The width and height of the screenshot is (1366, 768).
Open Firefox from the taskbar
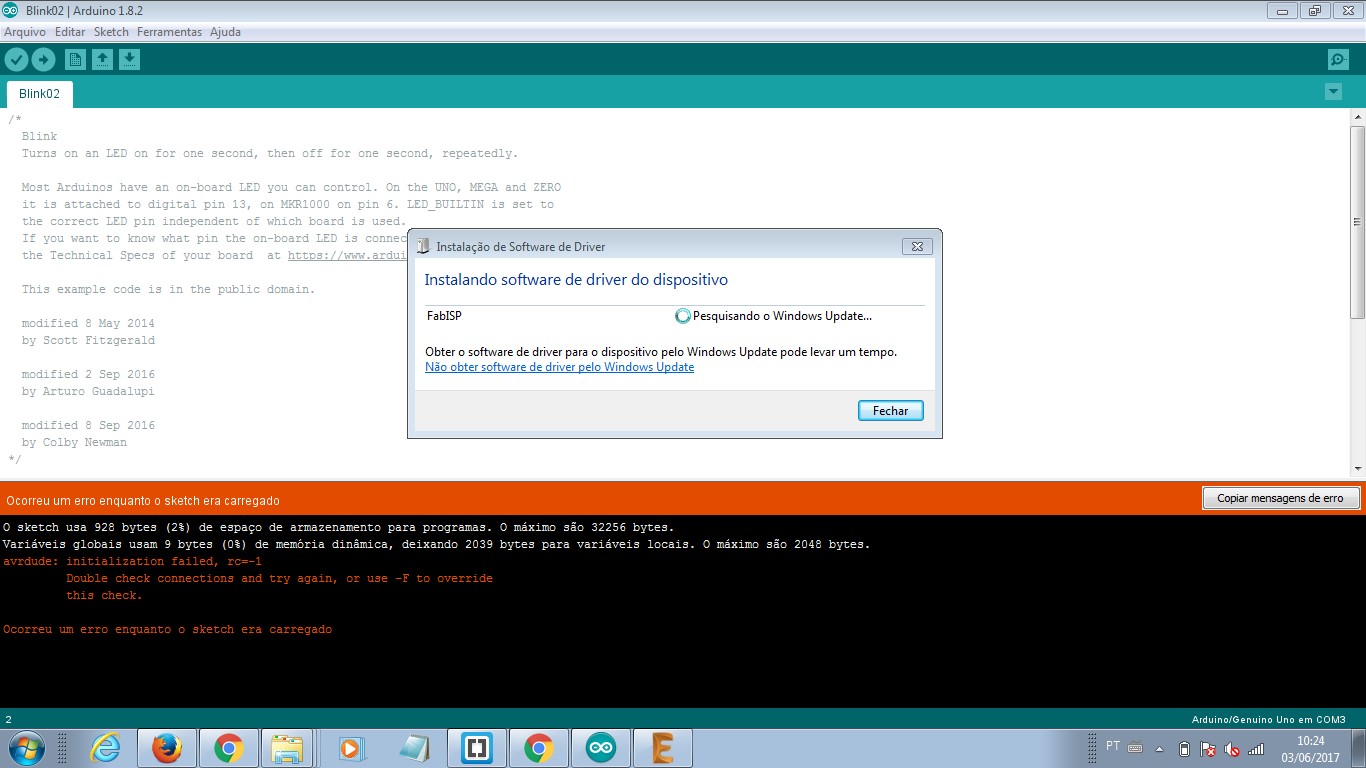pos(167,748)
